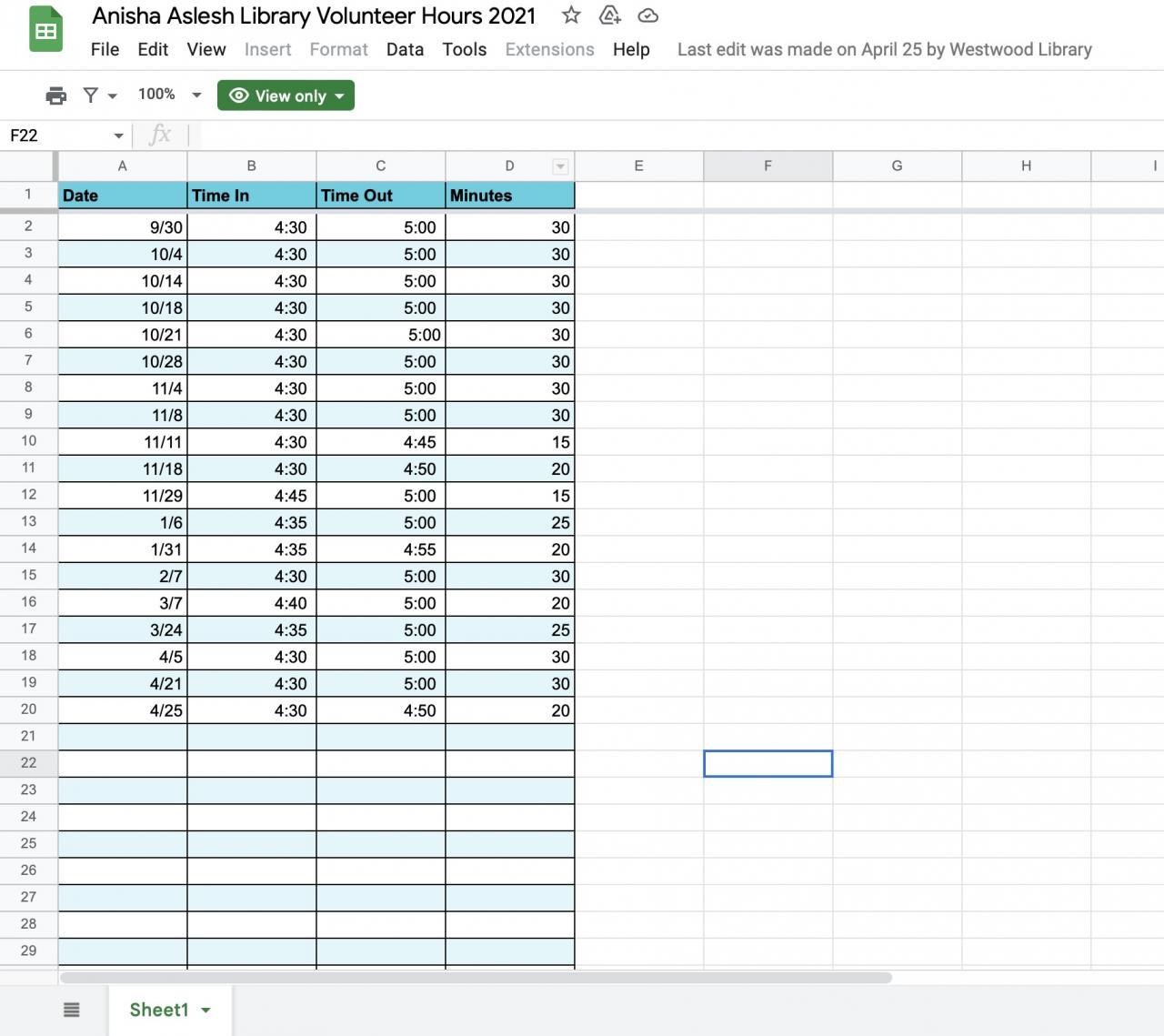Open the all sheets list icon

(x=72, y=1010)
